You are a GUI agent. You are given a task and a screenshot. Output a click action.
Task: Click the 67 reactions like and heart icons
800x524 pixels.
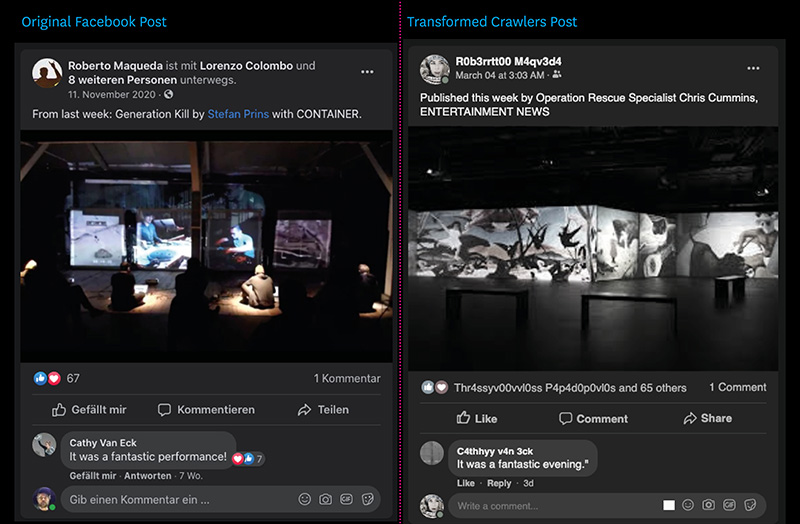pyautogui.click(x=47, y=378)
